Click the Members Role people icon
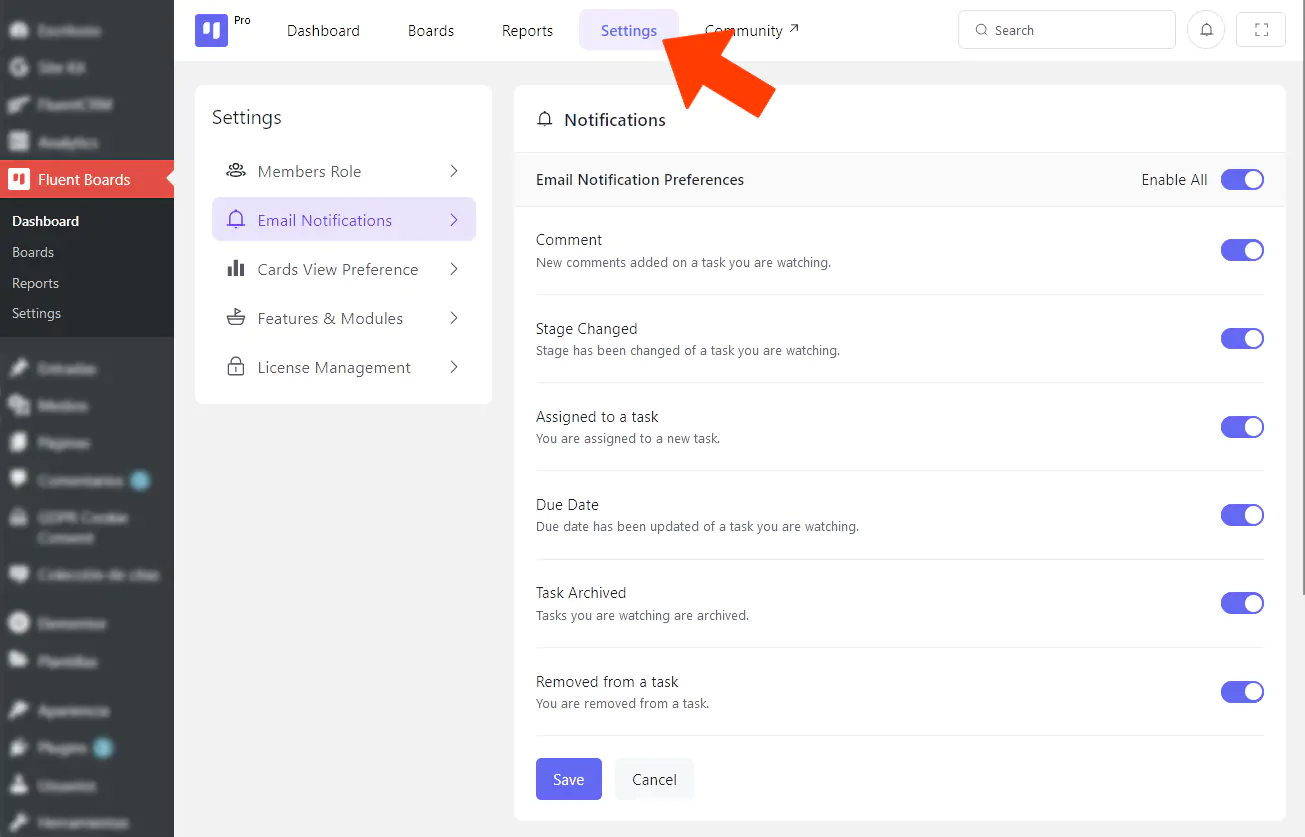The image size is (1305, 837). [236, 171]
